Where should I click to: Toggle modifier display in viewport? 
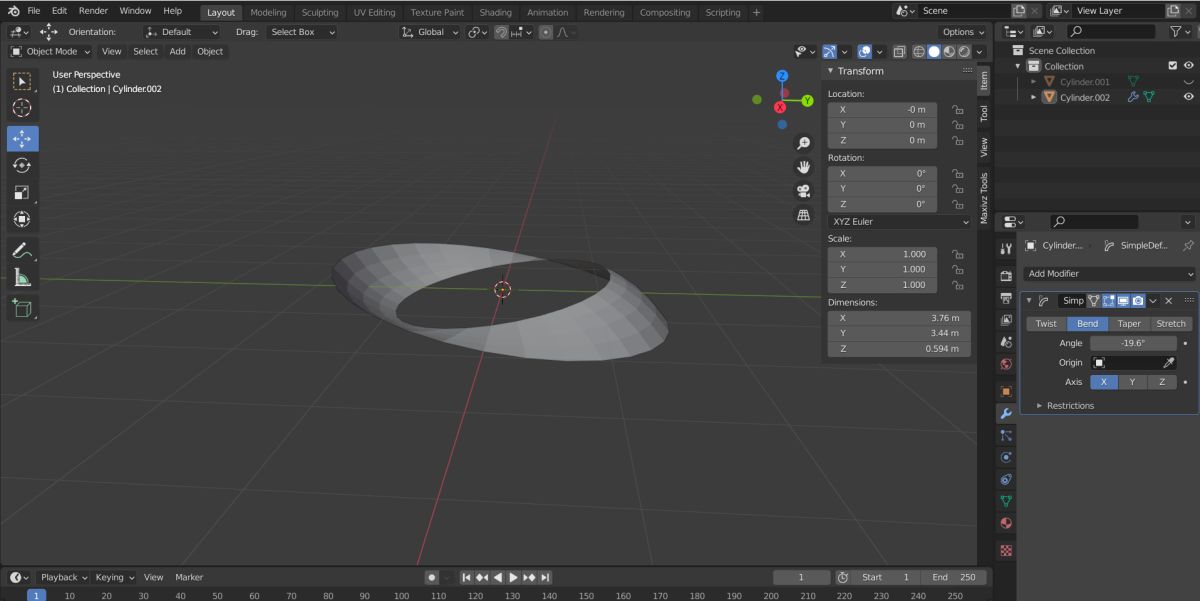[1123, 300]
